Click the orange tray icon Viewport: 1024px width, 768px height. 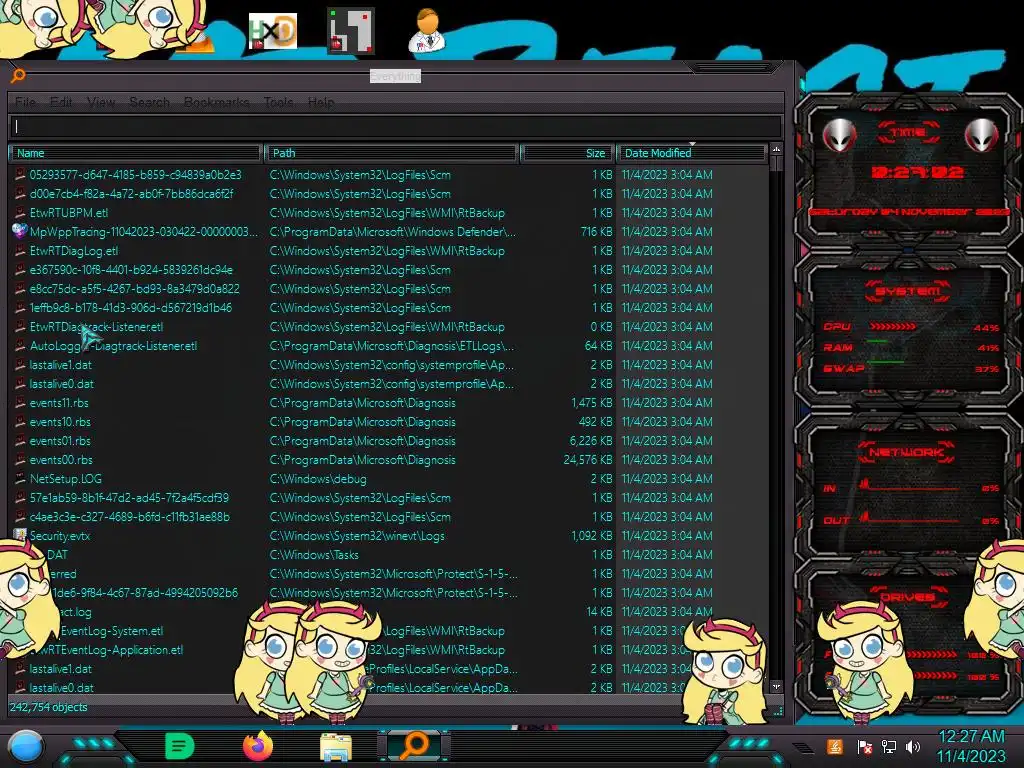835,746
